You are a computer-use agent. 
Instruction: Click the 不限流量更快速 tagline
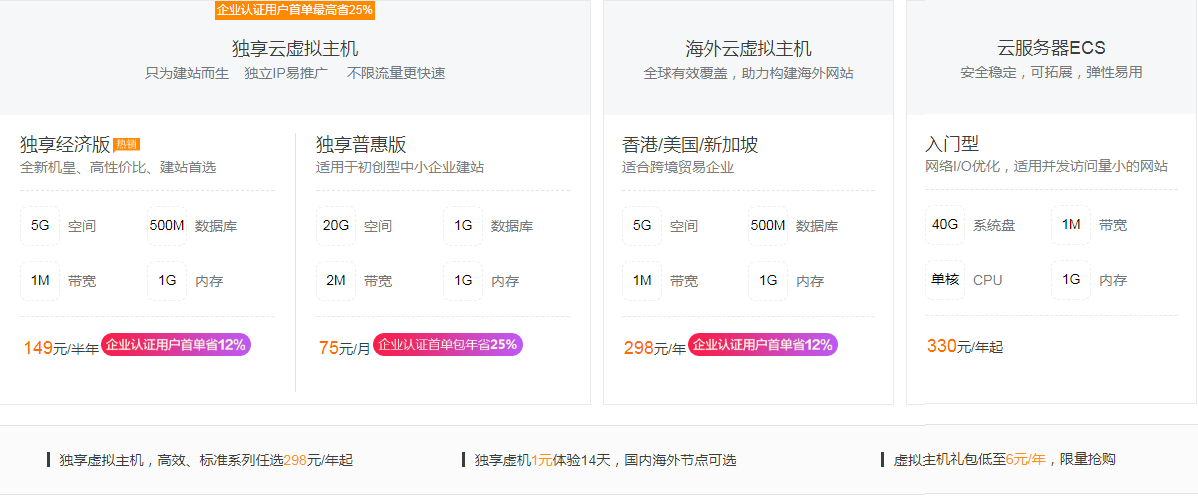(x=396, y=73)
